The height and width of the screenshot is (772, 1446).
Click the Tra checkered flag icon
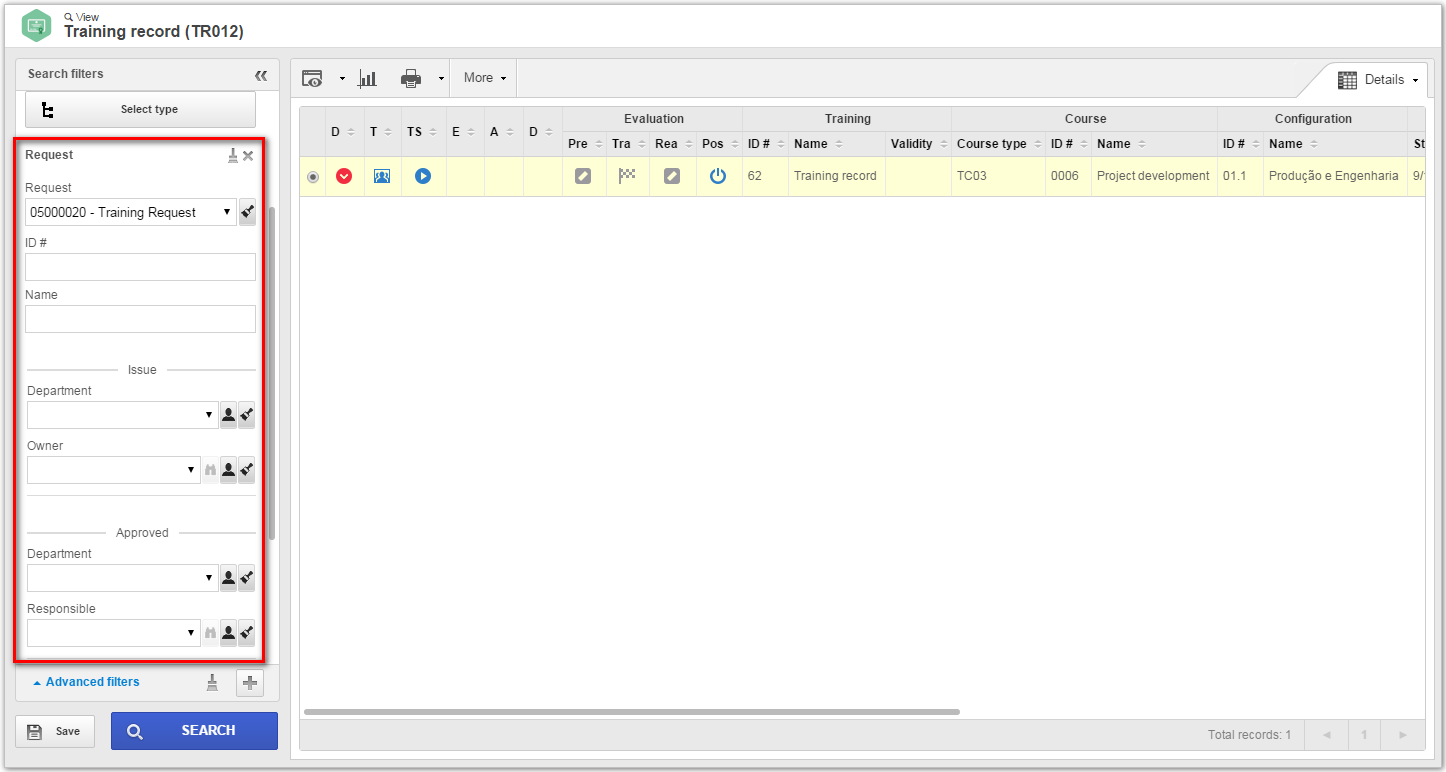tap(627, 176)
